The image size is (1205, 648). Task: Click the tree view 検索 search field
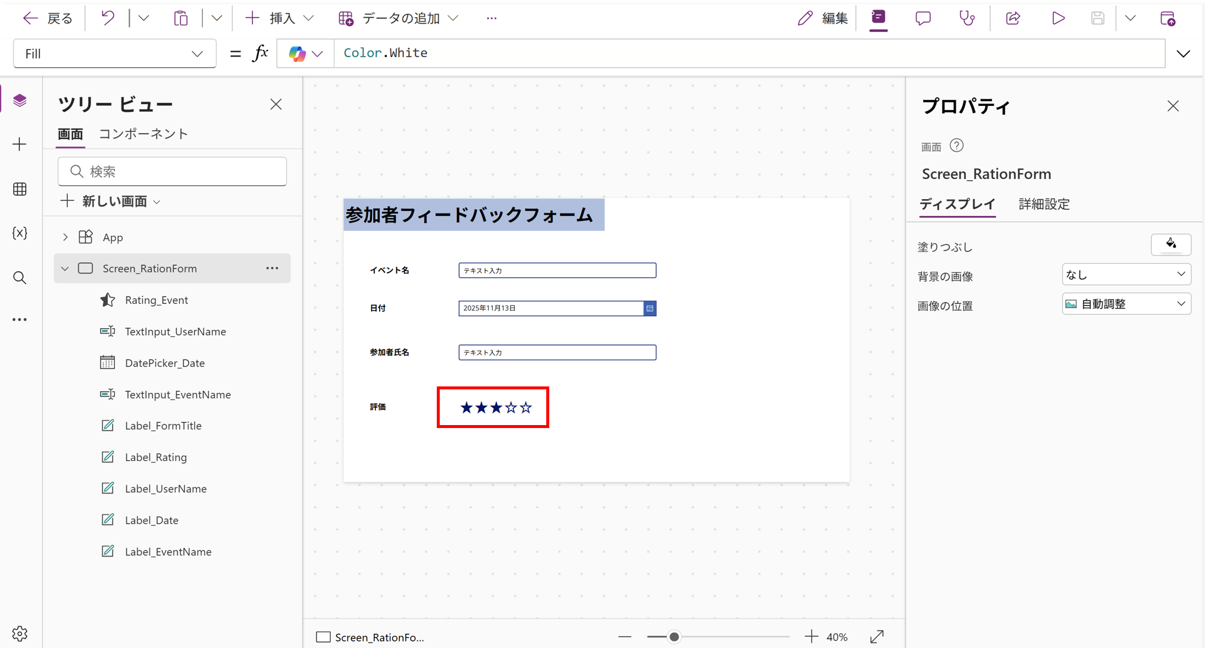click(x=172, y=171)
